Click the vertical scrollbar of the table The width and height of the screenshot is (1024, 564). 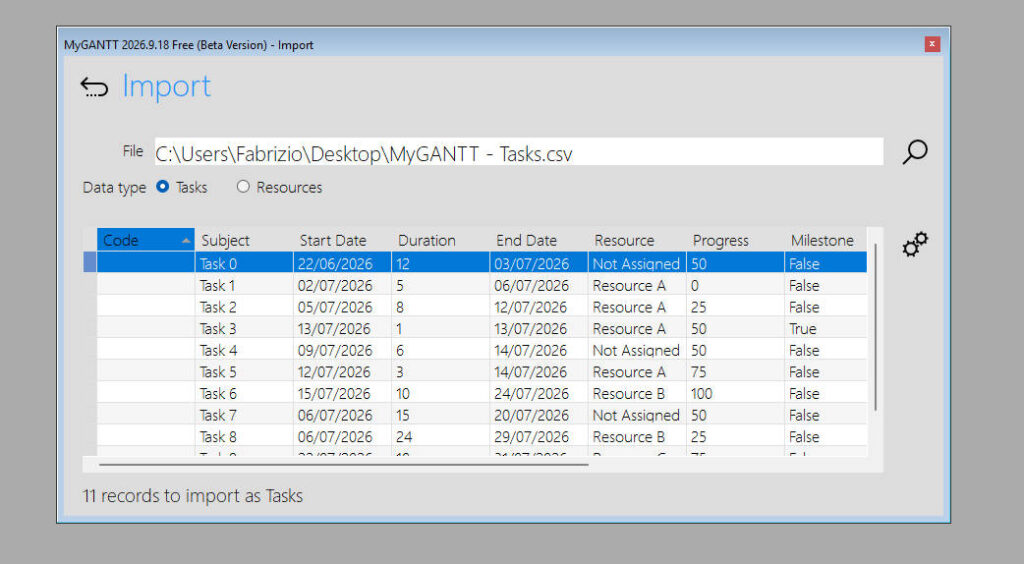coord(875,326)
